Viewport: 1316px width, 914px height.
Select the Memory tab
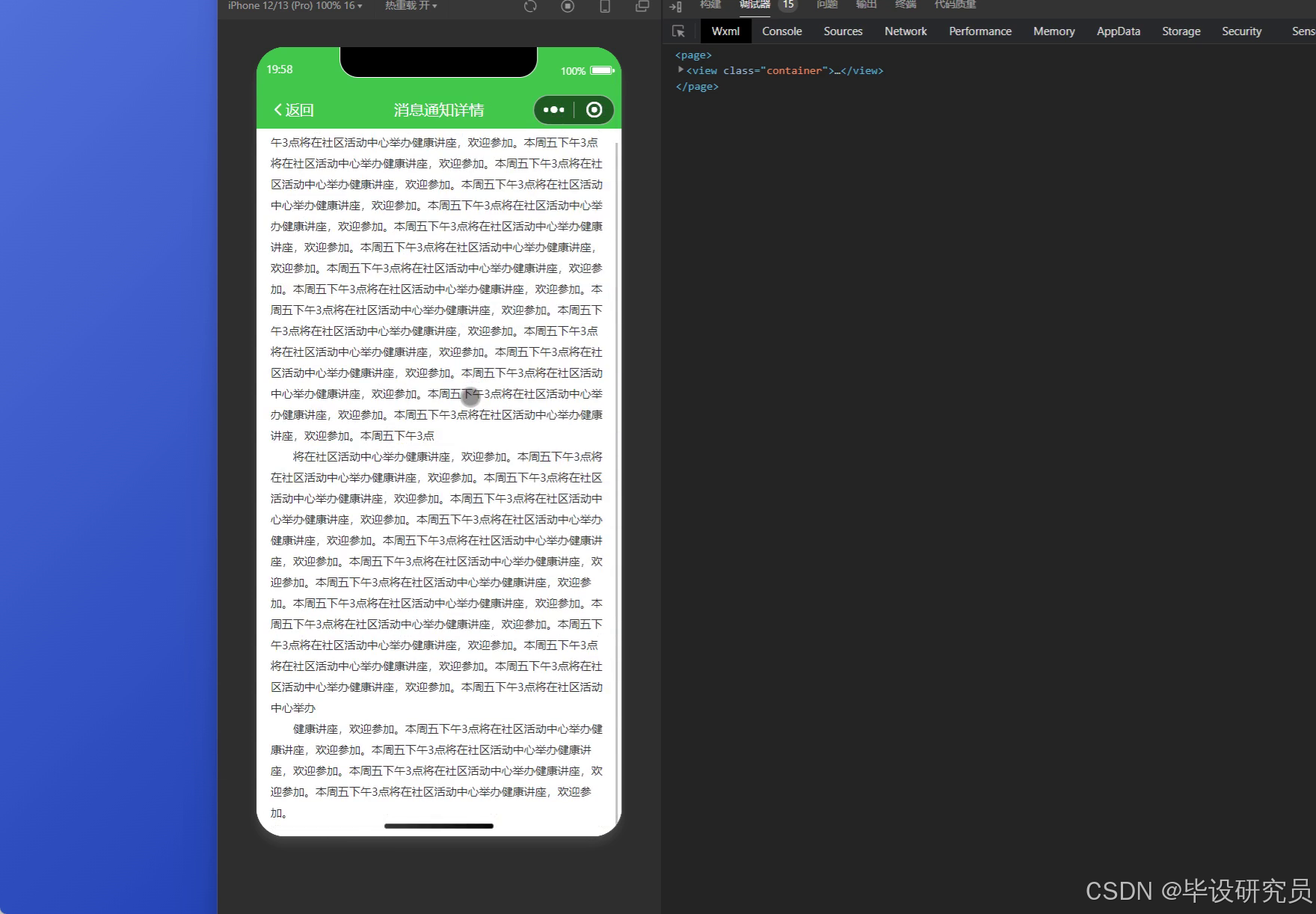pyautogui.click(x=1054, y=31)
